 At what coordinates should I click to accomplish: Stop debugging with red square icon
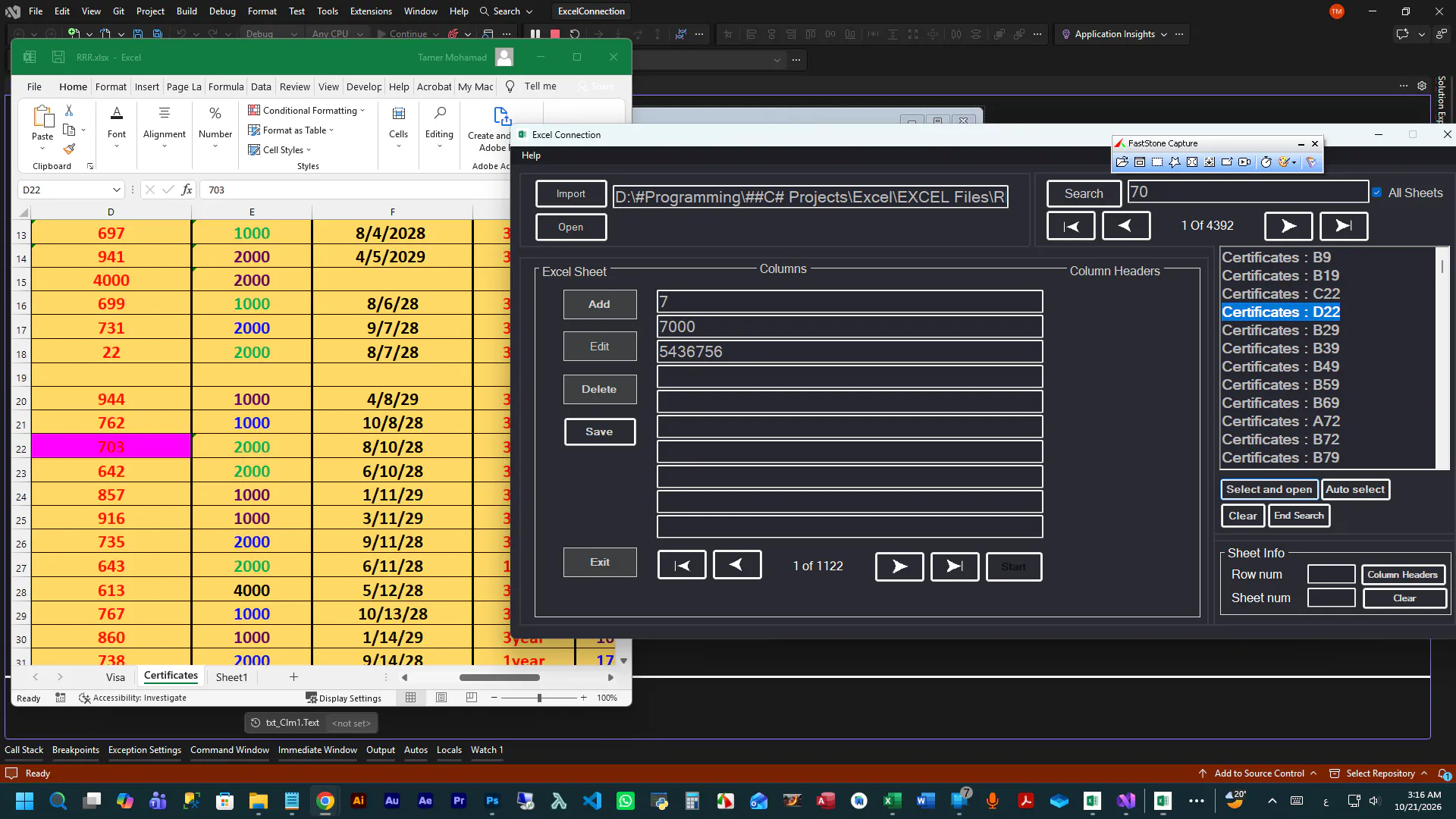click(x=555, y=34)
